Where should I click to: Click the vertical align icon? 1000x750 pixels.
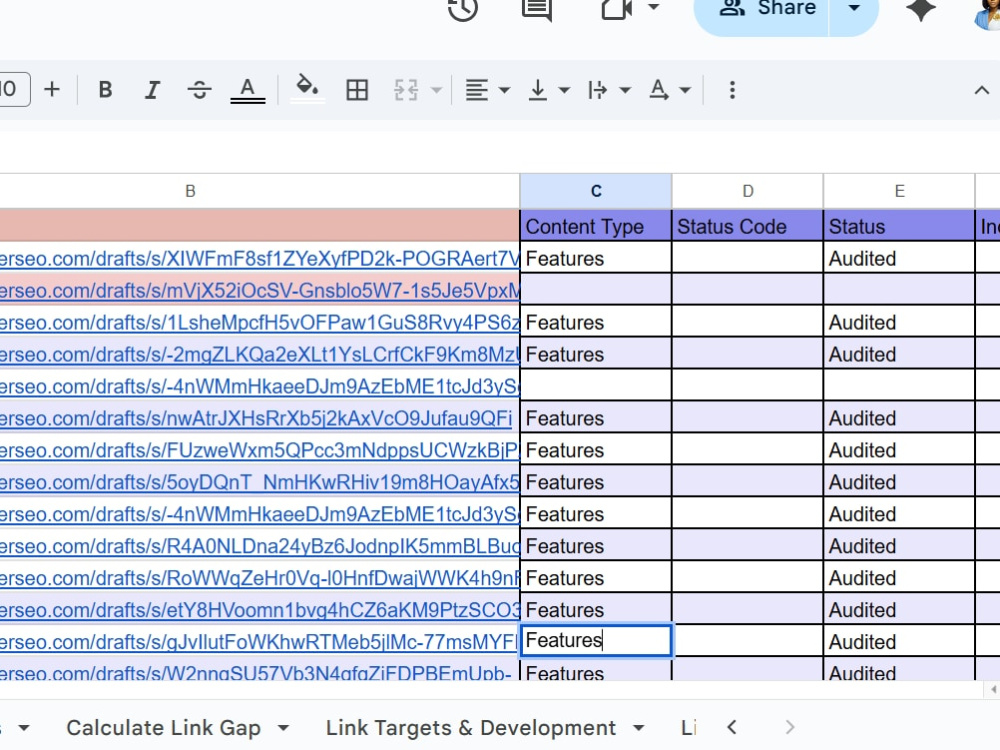point(538,90)
